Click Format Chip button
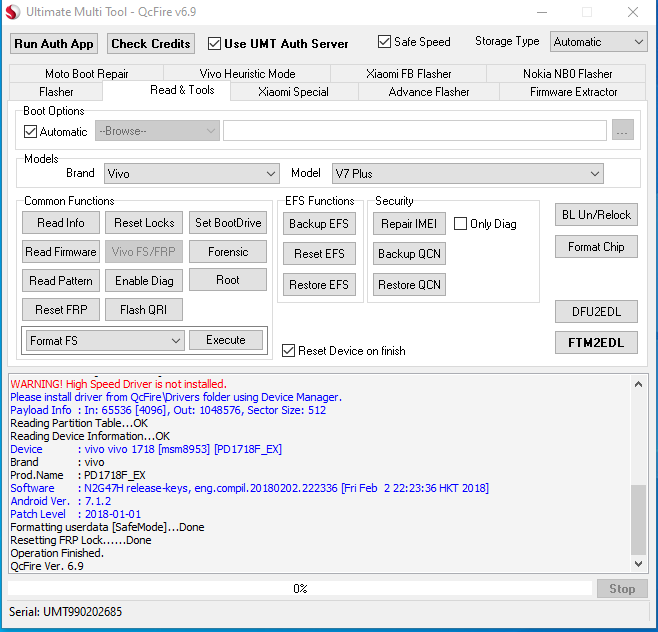 (596, 246)
